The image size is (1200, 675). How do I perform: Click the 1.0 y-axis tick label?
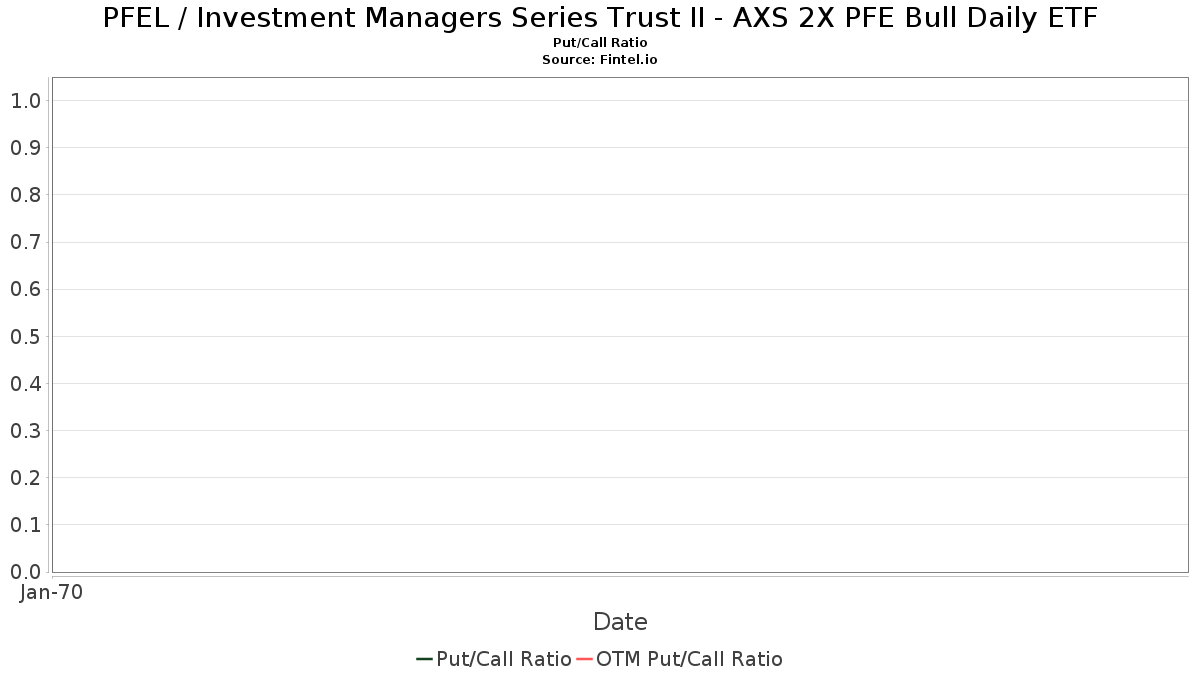click(25, 100)
